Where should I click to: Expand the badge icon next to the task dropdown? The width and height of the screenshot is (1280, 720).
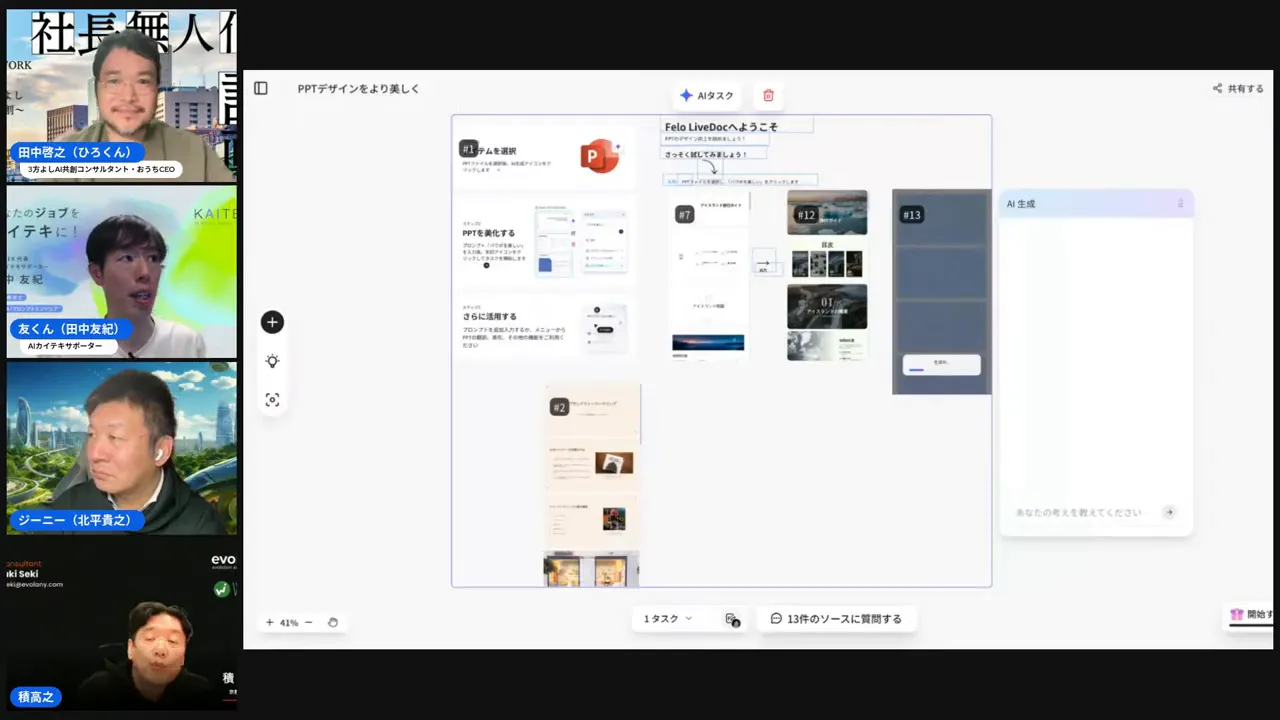tap(731, 618)
